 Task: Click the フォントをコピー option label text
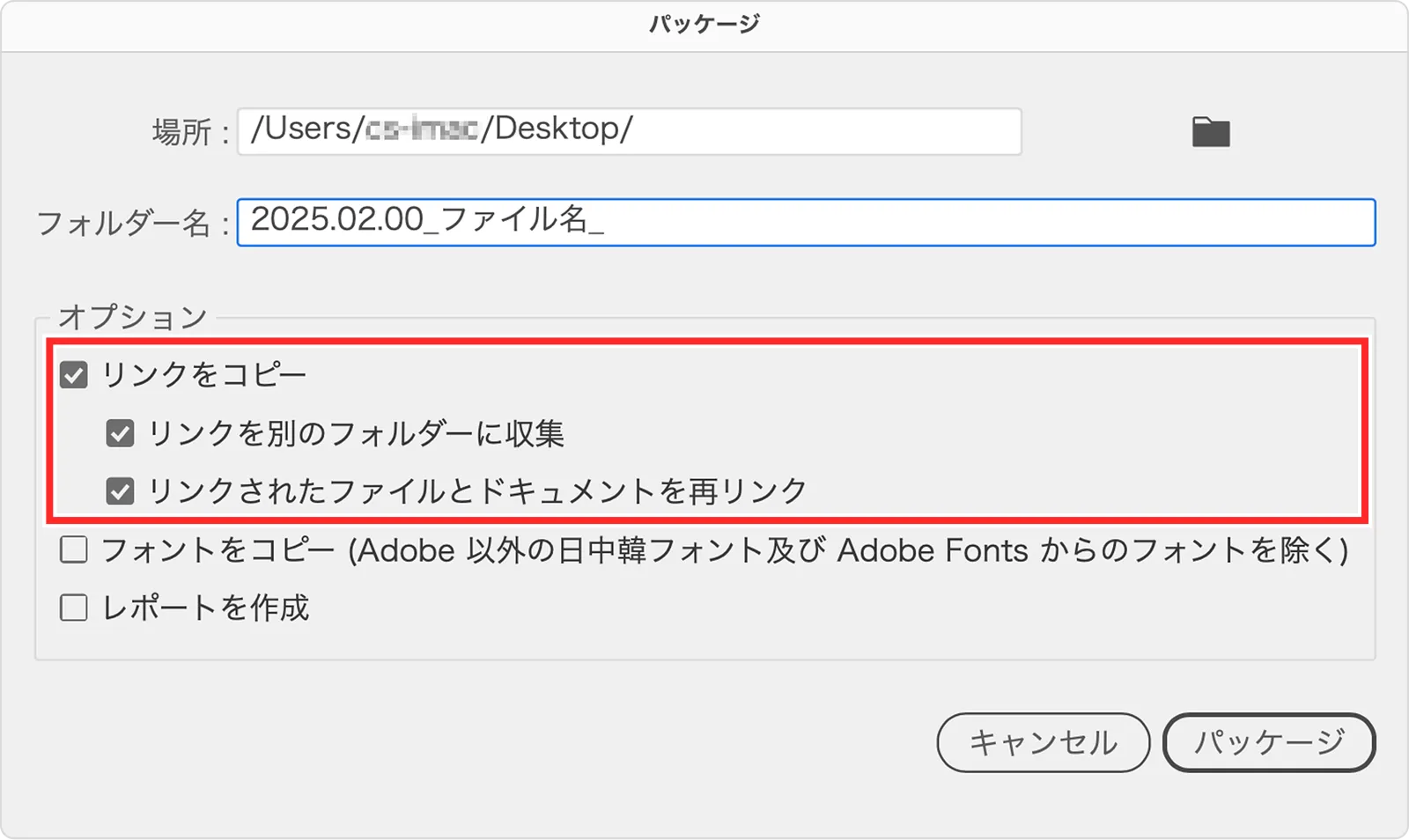[x=725, y=550]
